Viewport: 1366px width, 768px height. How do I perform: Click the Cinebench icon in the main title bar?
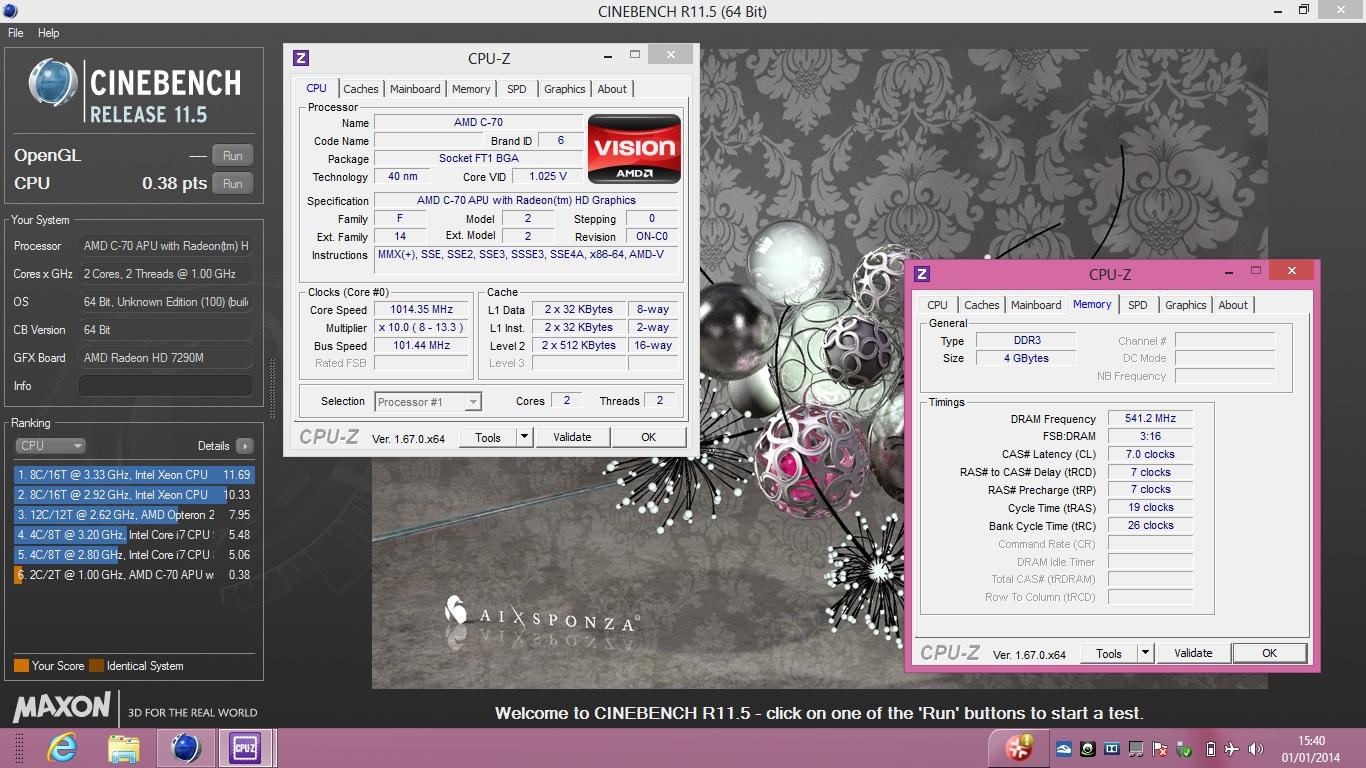click(x=9, y=11)
